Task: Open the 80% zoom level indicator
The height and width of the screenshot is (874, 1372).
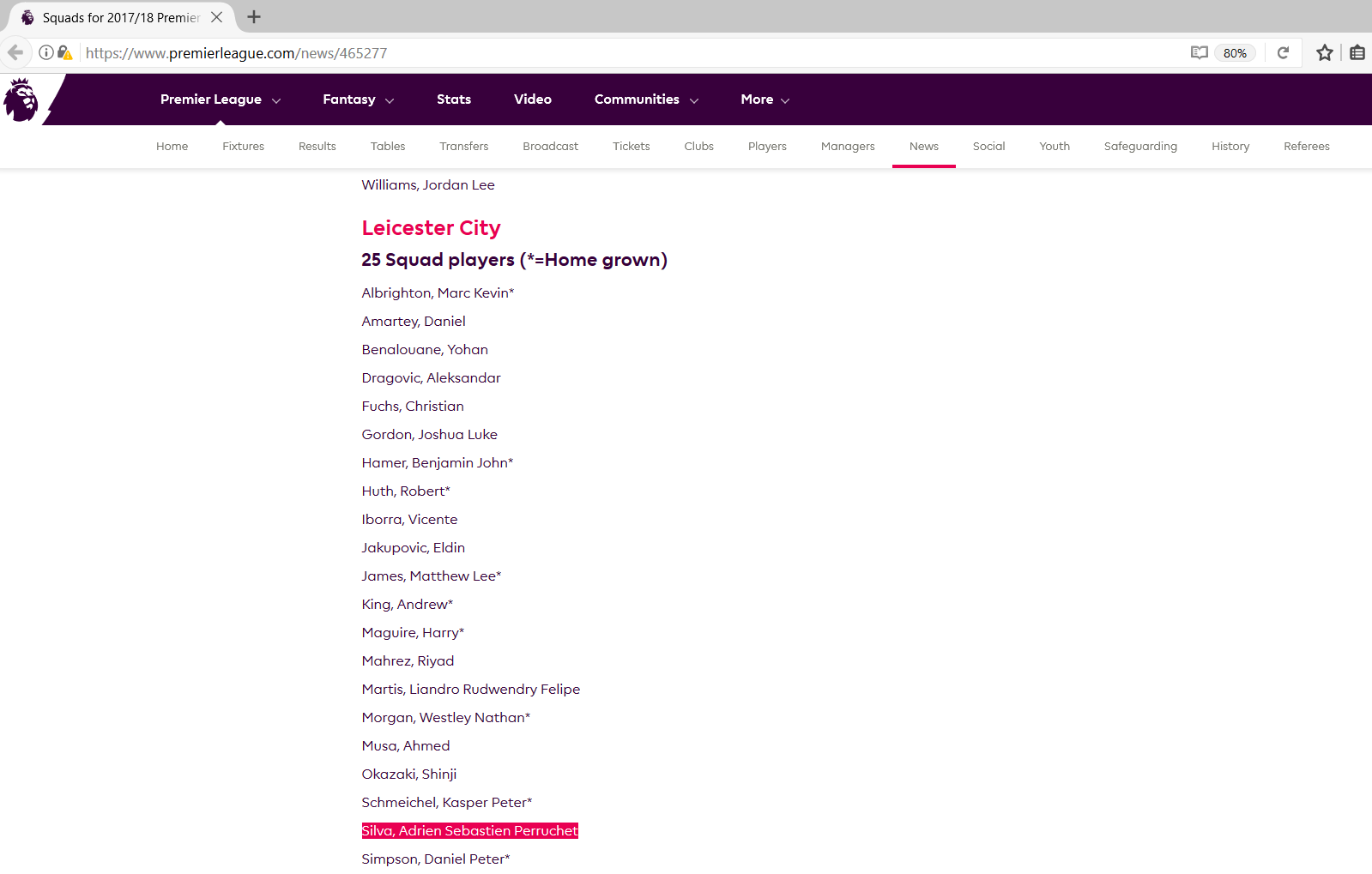Action: [x=1235, y=53]
